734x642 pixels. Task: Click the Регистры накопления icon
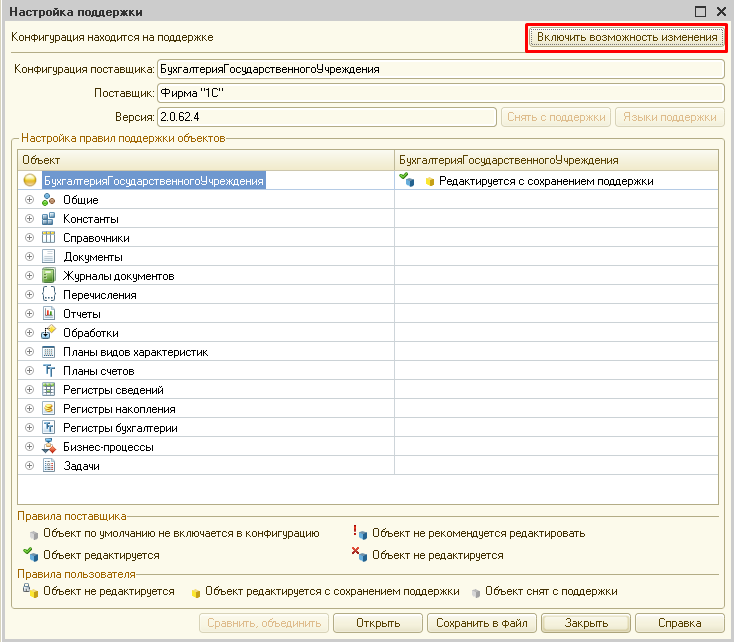click(x=48, y=409)
